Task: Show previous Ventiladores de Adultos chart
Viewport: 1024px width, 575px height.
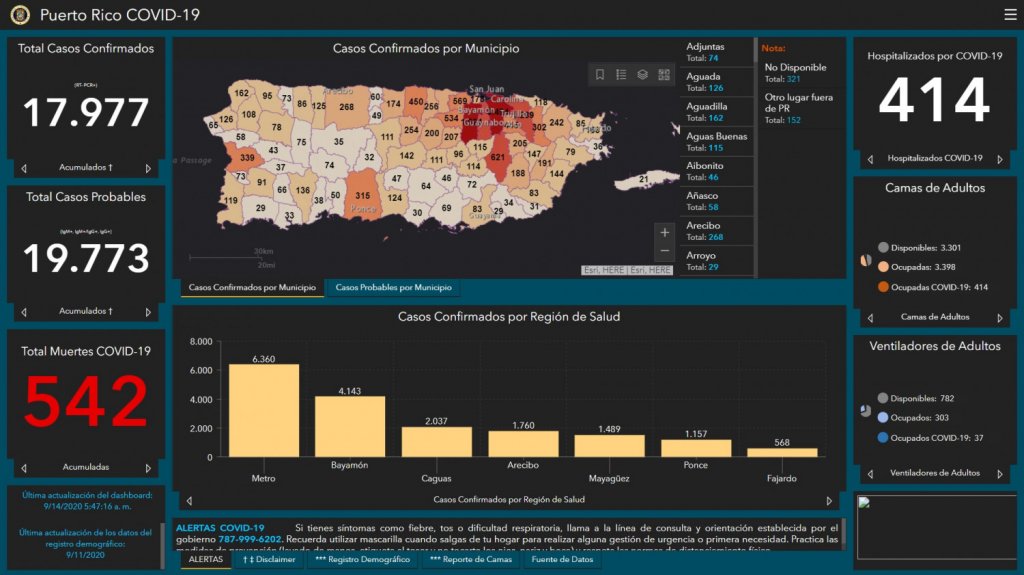Action: click(x=869, y=474)
